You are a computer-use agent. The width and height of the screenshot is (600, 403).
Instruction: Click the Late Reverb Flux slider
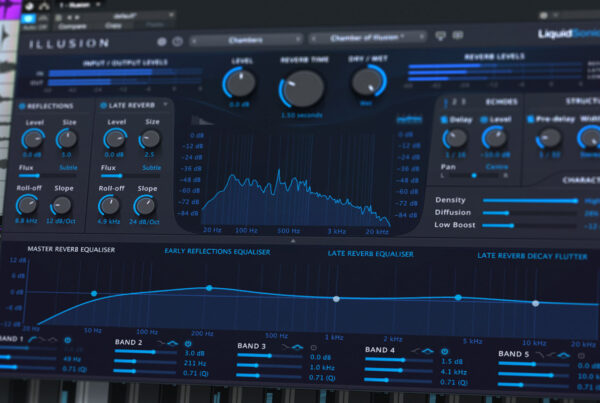(130, 176)
